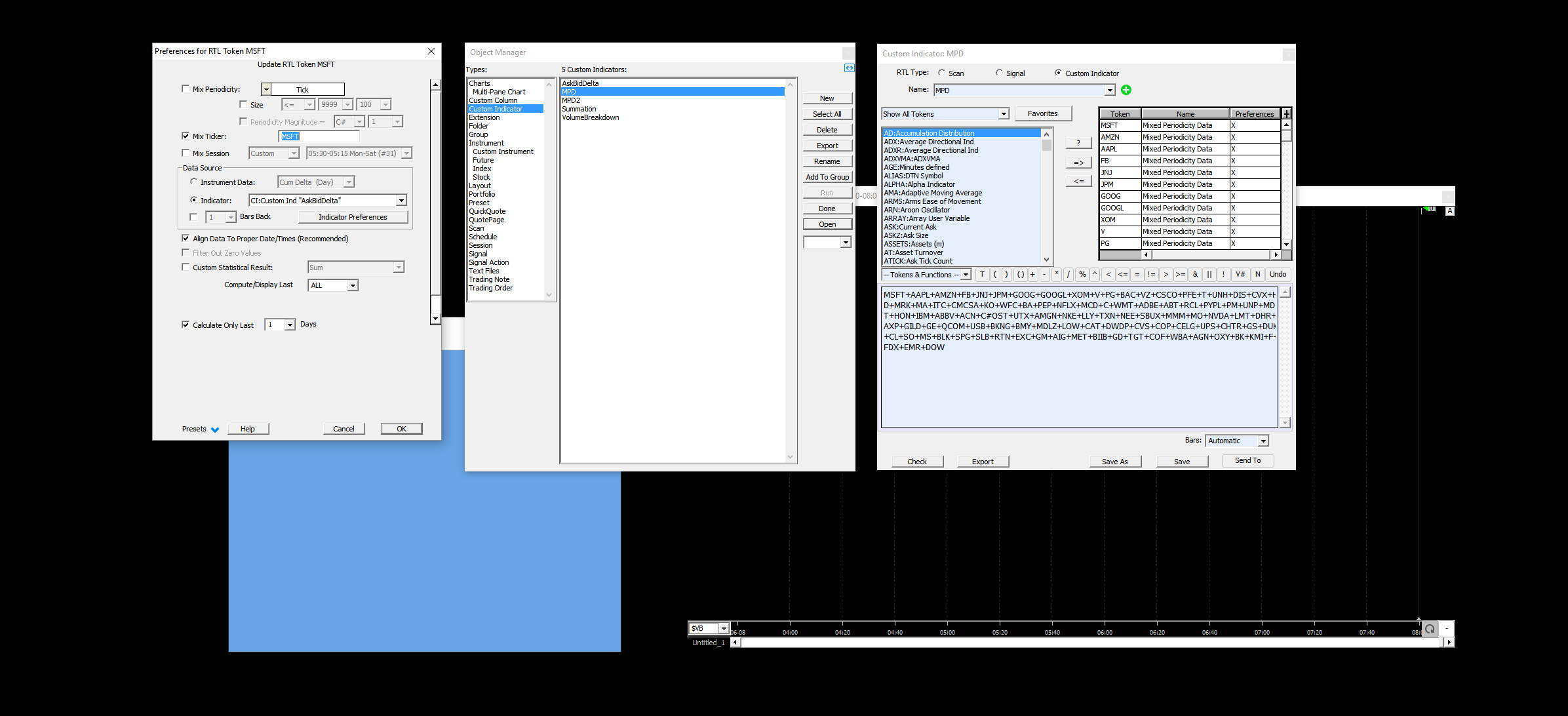Select the Scan RTL type radio button
Screen dimensions: 1568x716
tap(941, 73)
